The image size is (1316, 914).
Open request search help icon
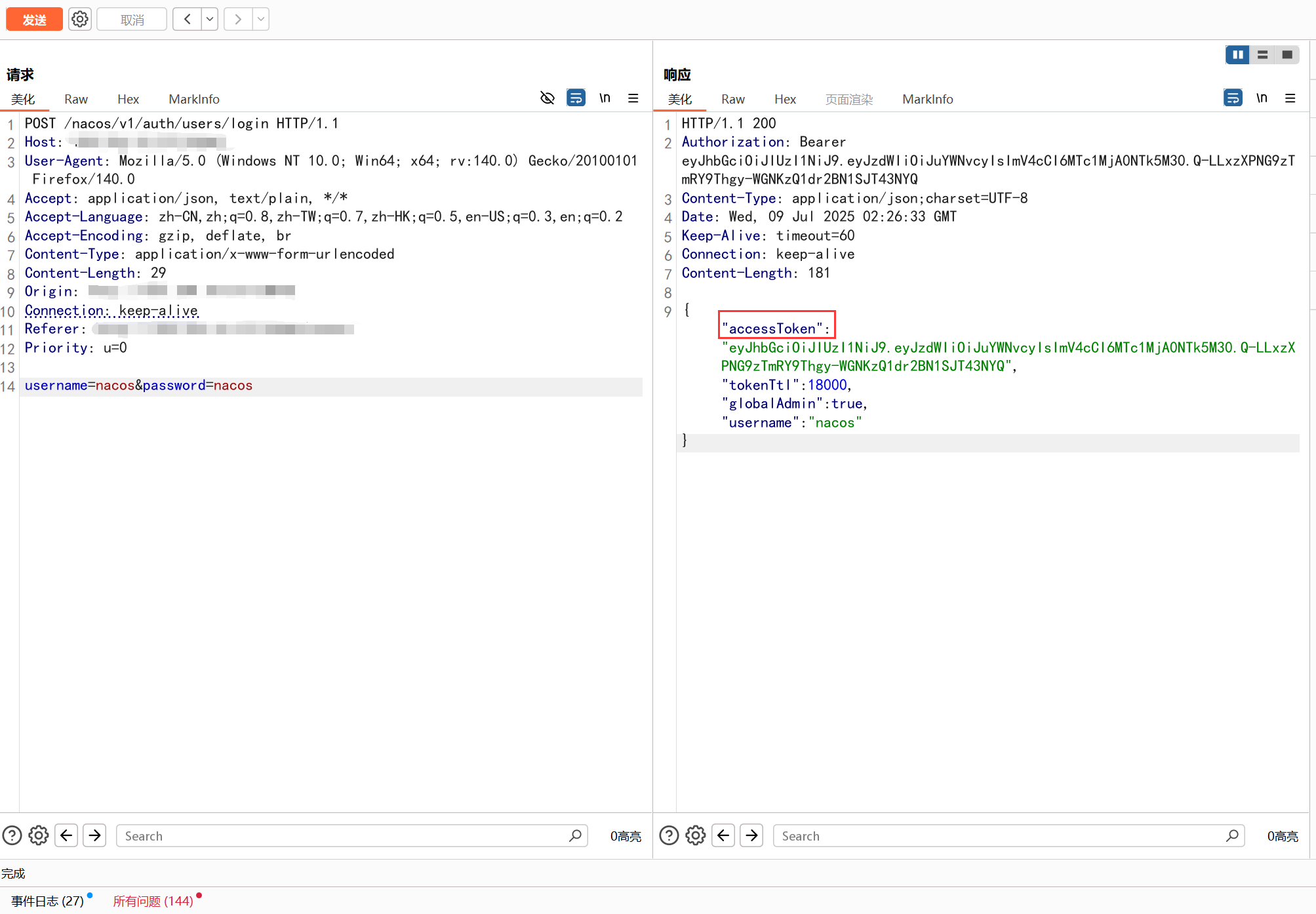pyautogui.click(x=12, y=835)
